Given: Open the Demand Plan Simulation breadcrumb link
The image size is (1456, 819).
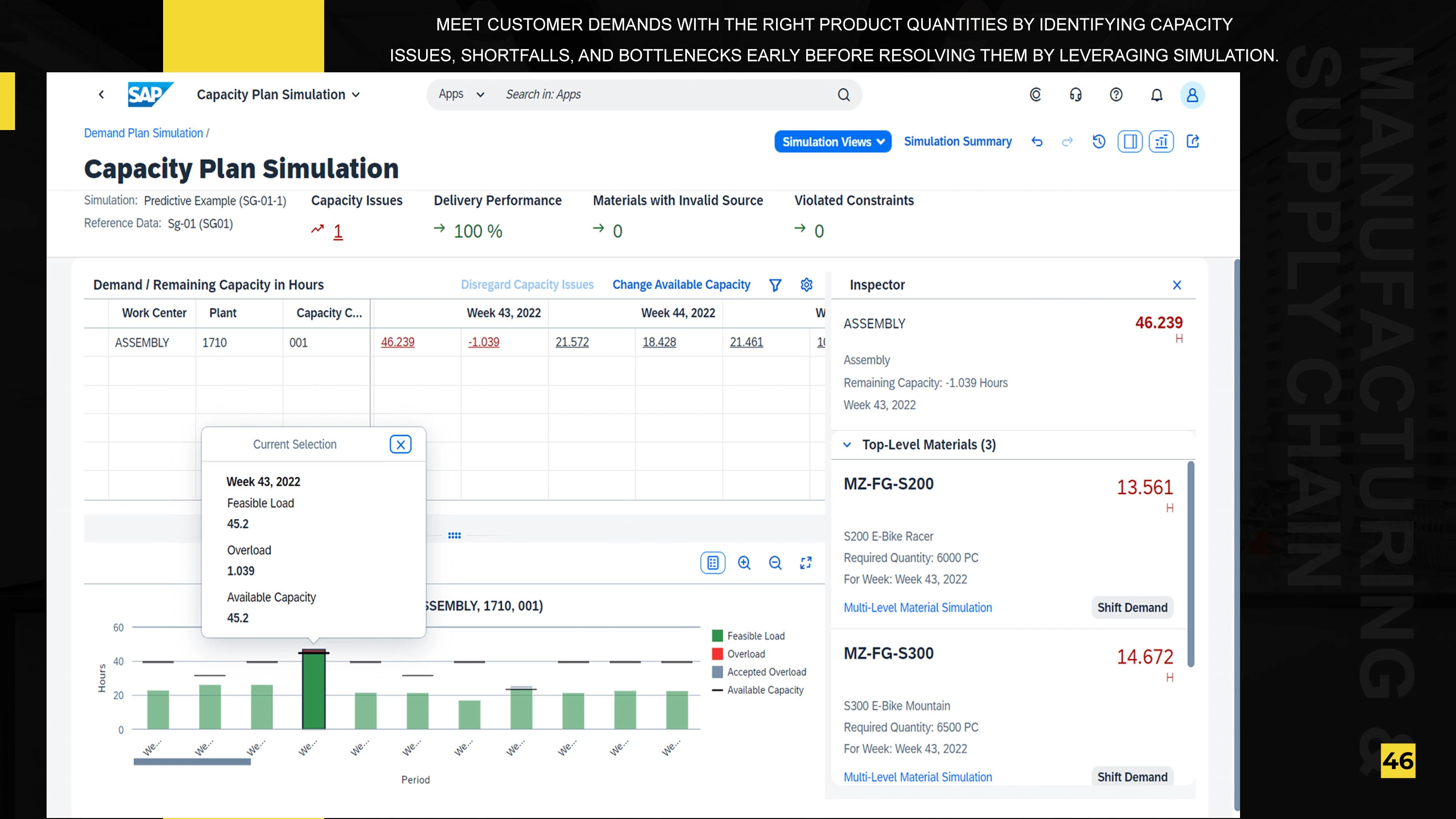Looking at the screenshot, I should (144, 133).
